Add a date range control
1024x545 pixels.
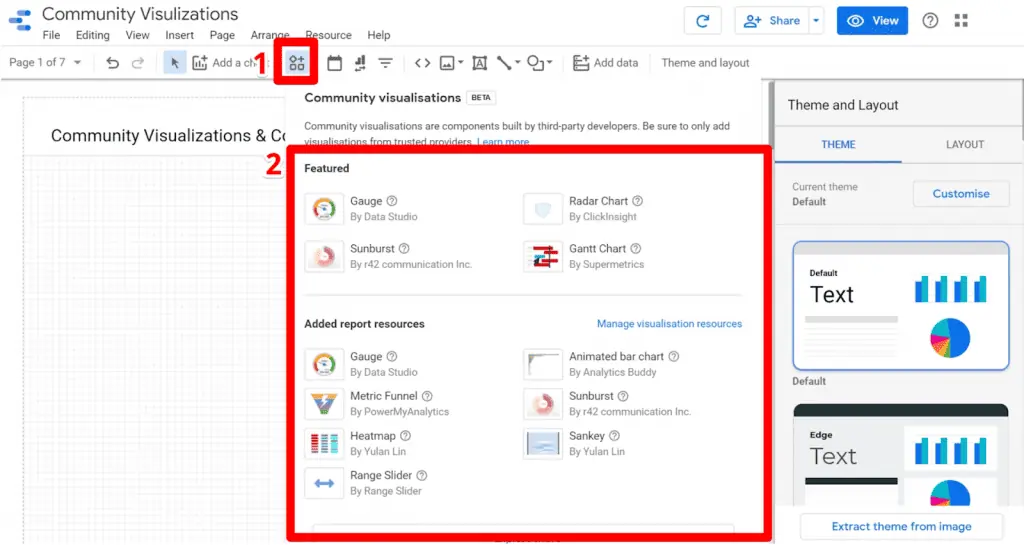click(x=334, y=63)
